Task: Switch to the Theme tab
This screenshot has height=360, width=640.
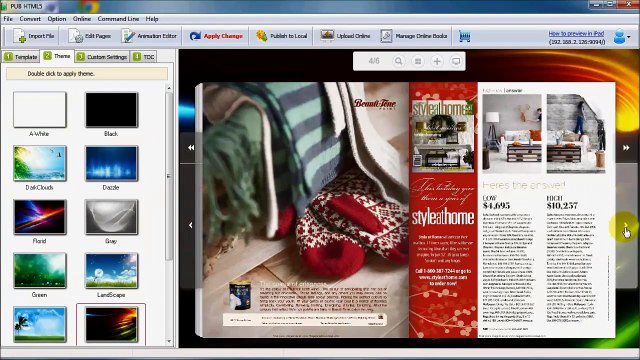Action: 57,56
